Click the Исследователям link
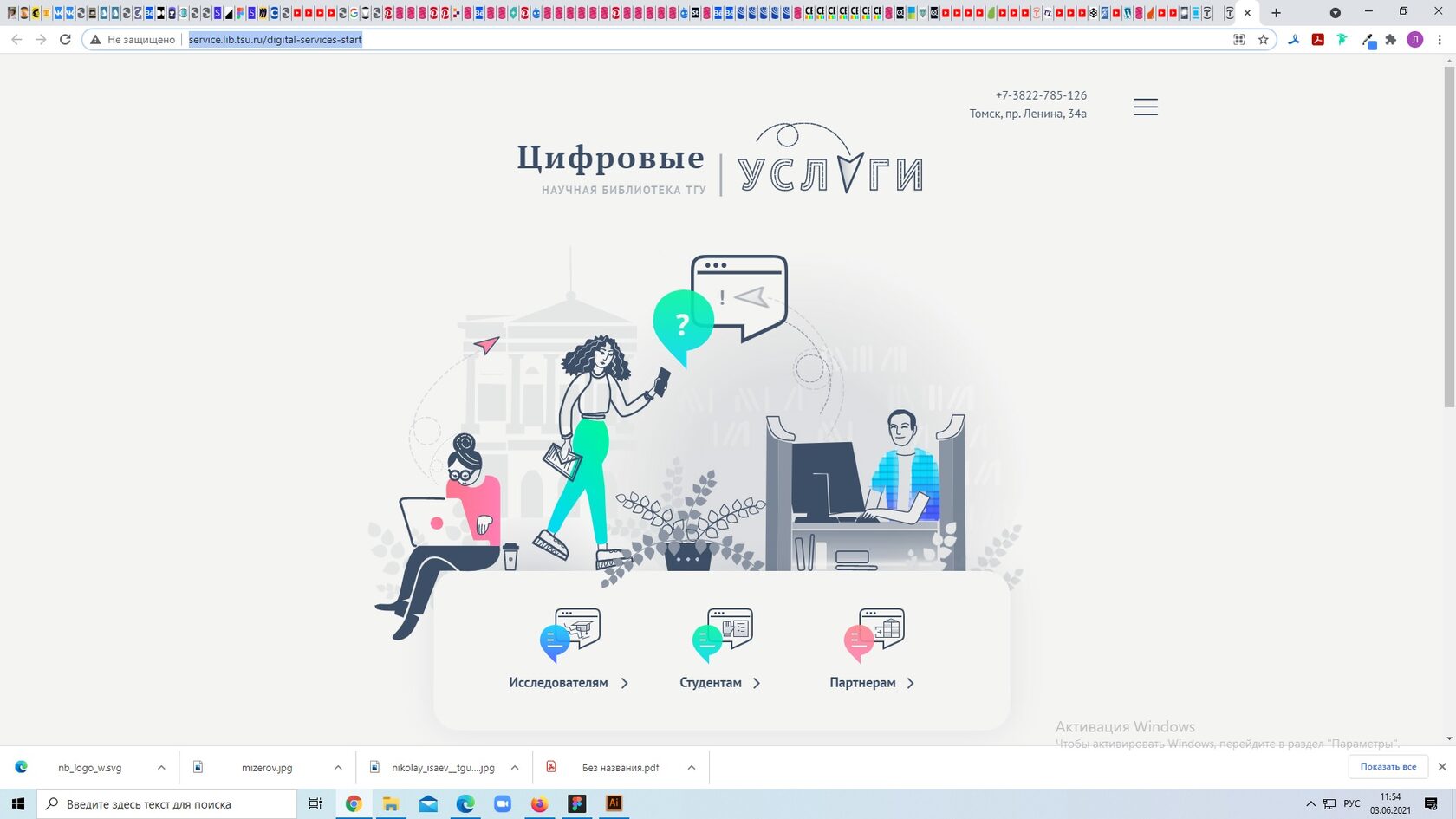The height and width of the screenshot is (819, 1456). point(558,683)
